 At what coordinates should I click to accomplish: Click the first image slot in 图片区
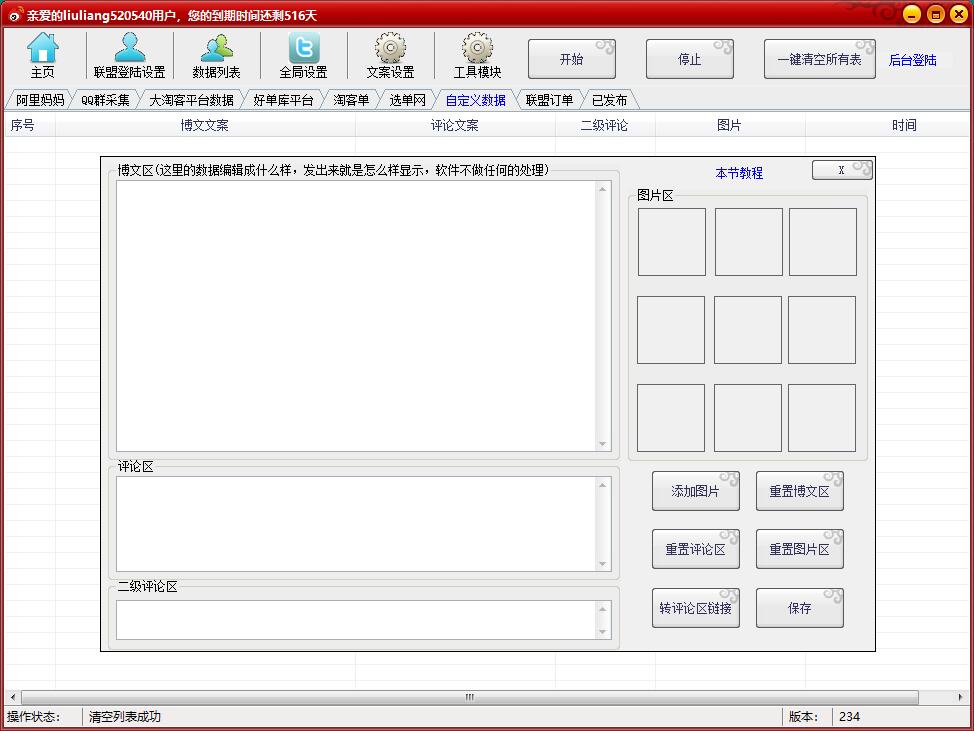coord(671,242)
